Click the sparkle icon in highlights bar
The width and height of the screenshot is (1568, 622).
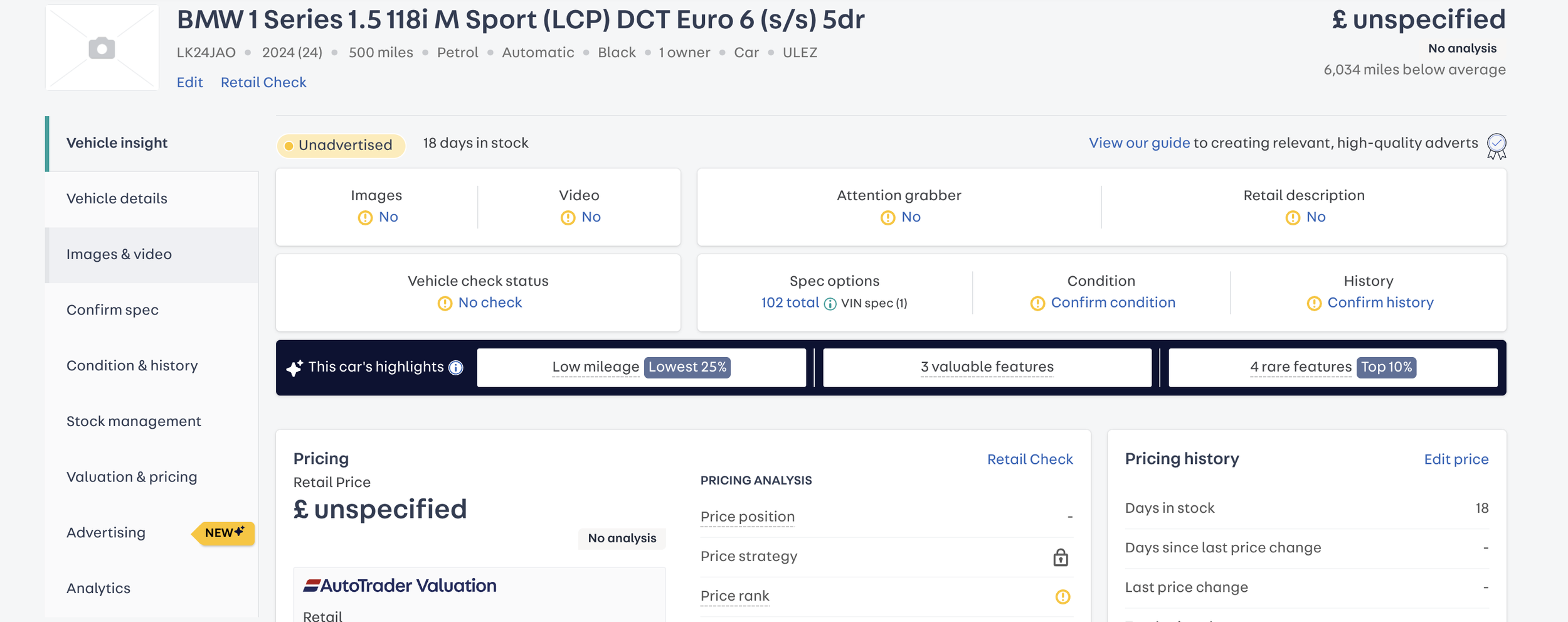click(x=294, y=368)
